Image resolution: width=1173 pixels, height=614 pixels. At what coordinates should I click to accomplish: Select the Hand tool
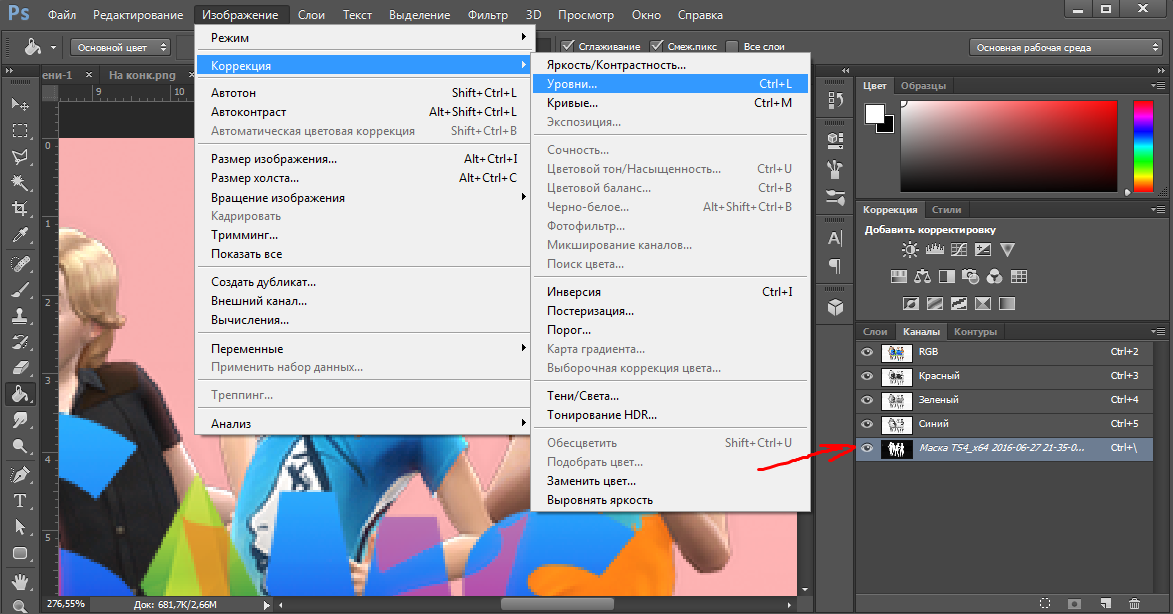click(20, 581)
